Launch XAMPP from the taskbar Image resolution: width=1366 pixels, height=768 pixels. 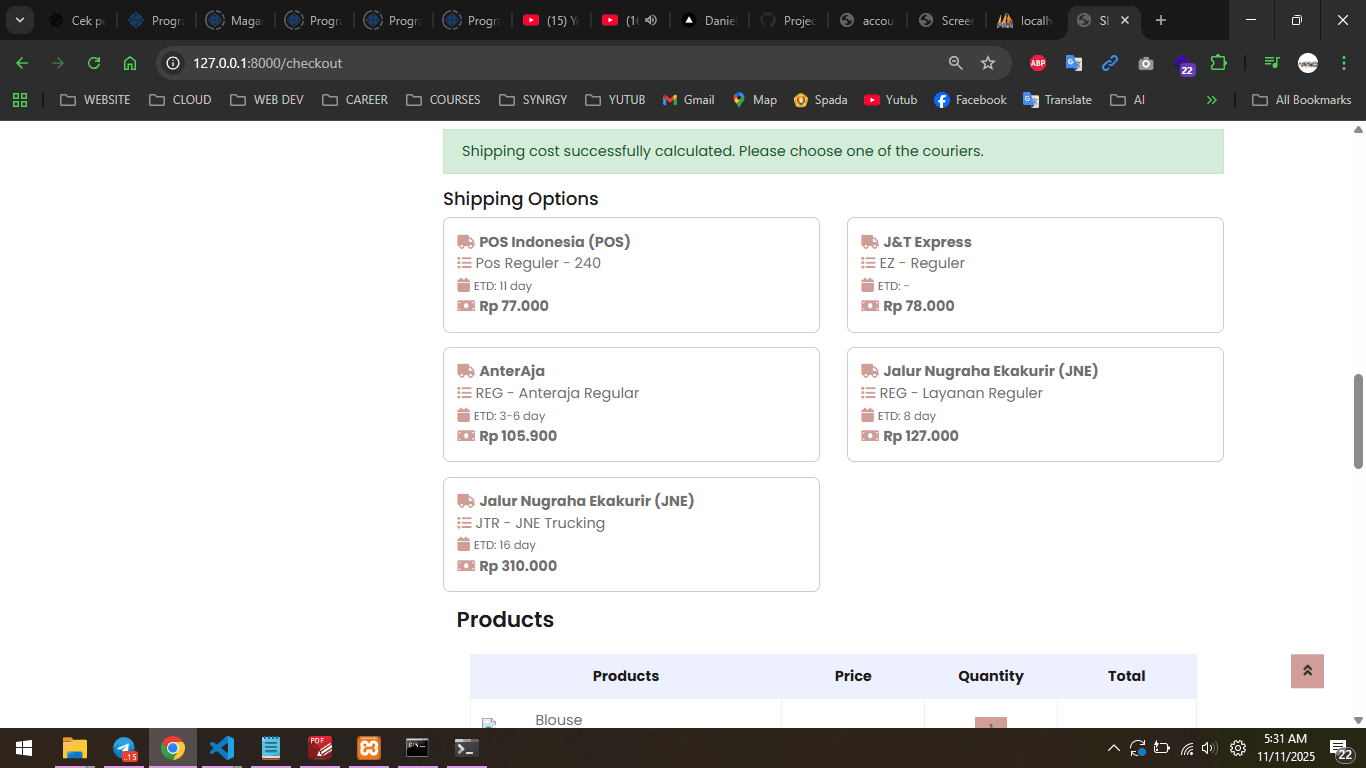368,747
